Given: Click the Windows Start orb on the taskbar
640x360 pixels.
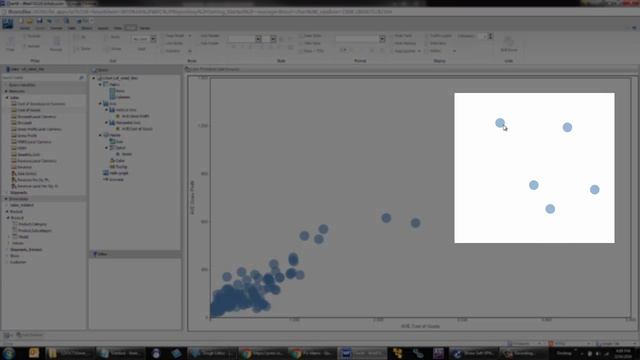Looking at the screenshot, I should click(x=9, y=353).
